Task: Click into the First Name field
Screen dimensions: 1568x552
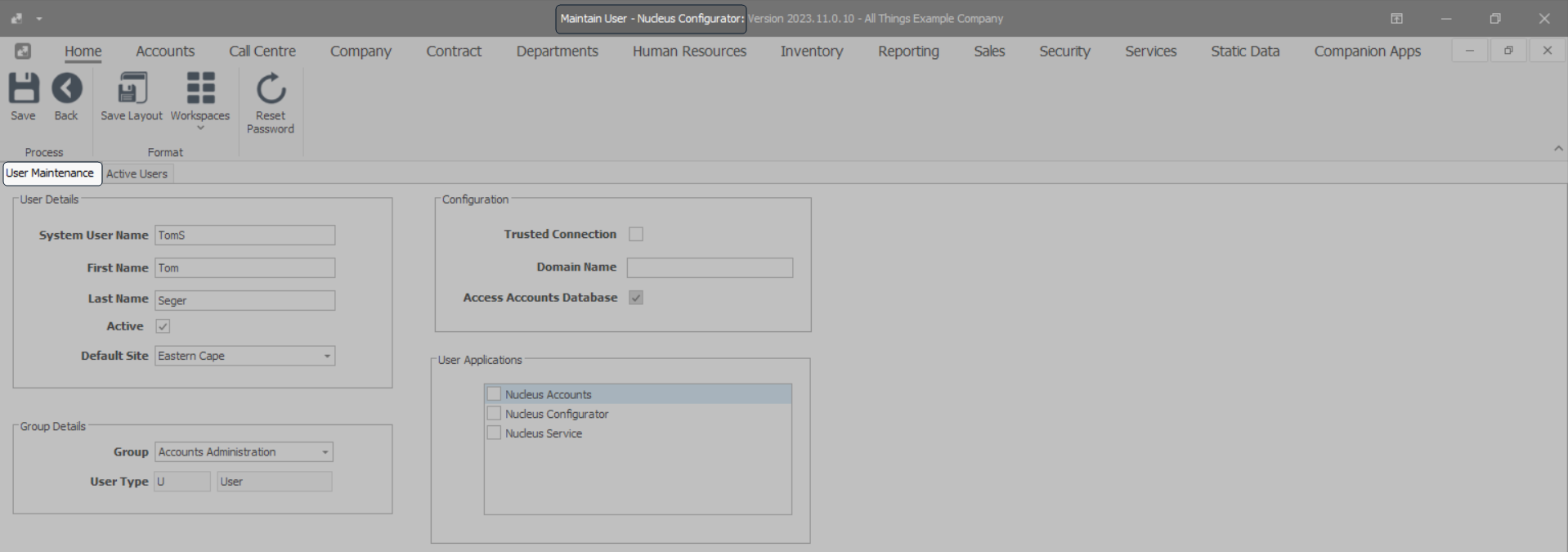Action: (x=244, y=268)
